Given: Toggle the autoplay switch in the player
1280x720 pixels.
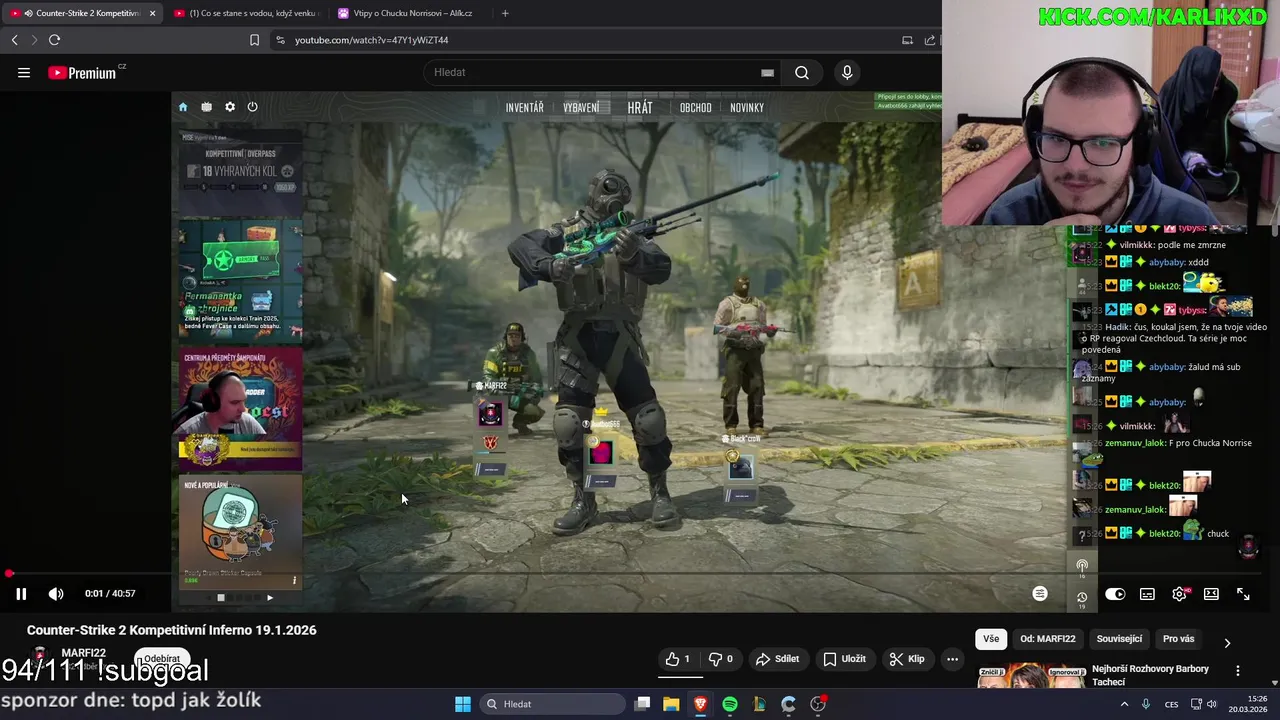Looking at the screenshot, I should point(1115,594).
